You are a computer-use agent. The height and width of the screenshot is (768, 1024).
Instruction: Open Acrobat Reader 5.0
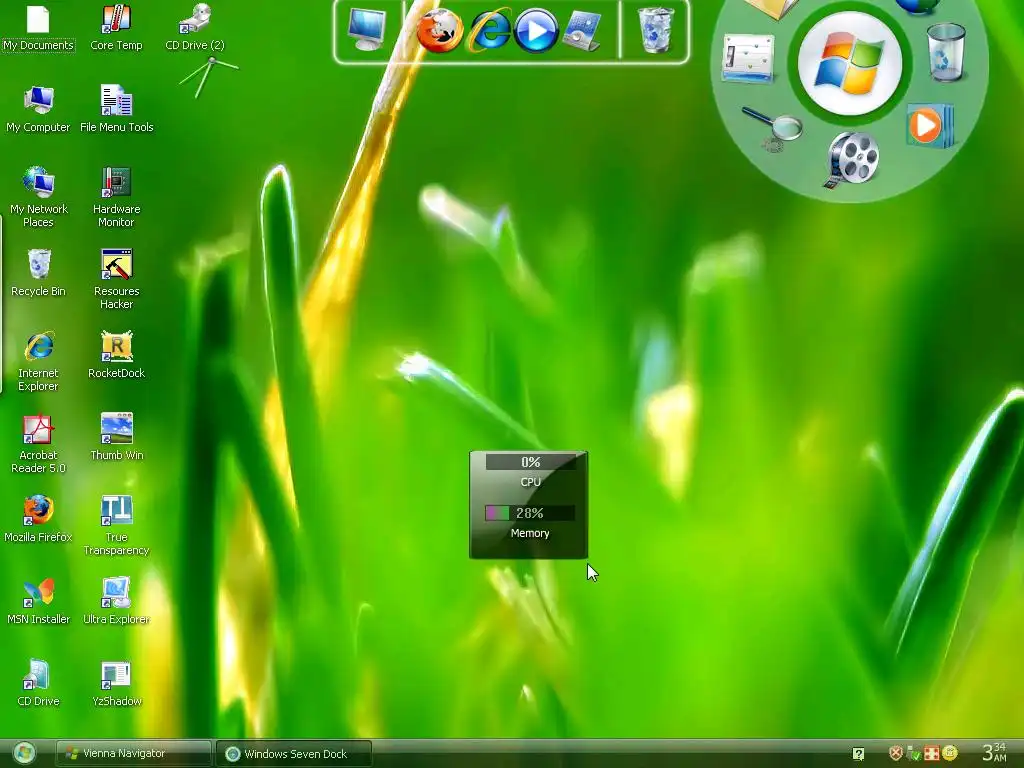click(x=38, y=444)
